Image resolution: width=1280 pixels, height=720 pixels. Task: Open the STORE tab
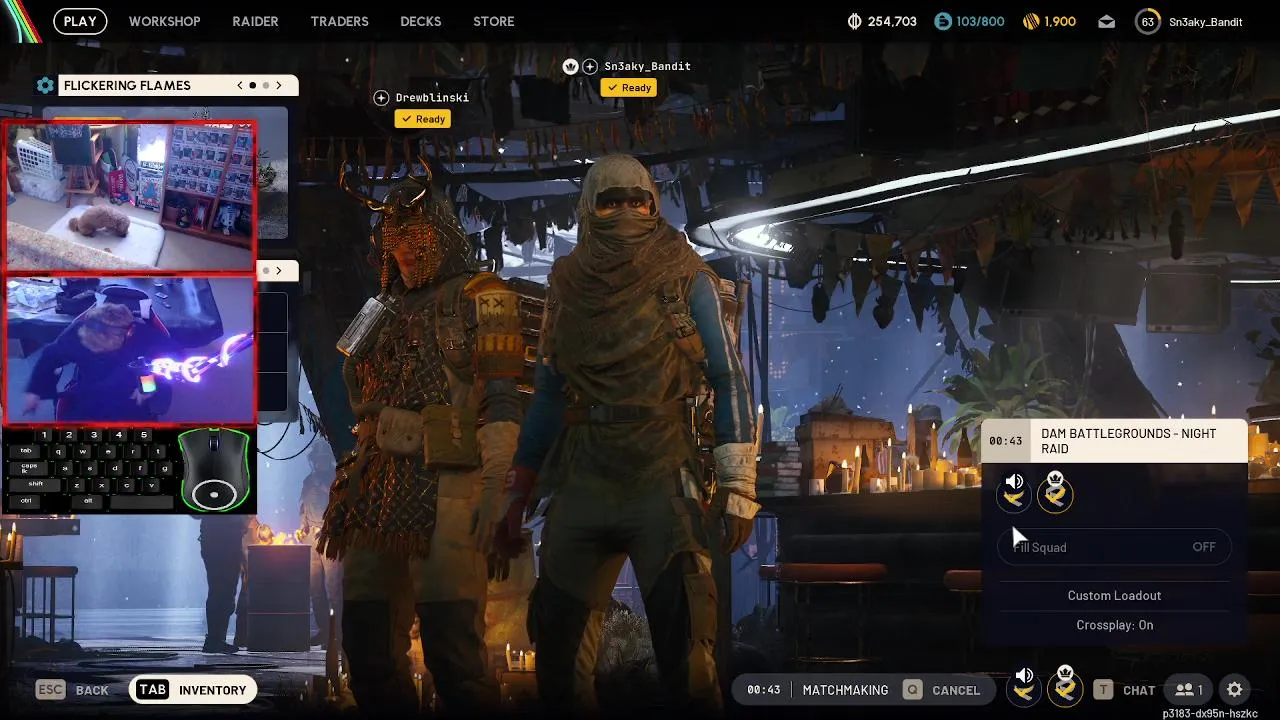click(x=494, y=21)
